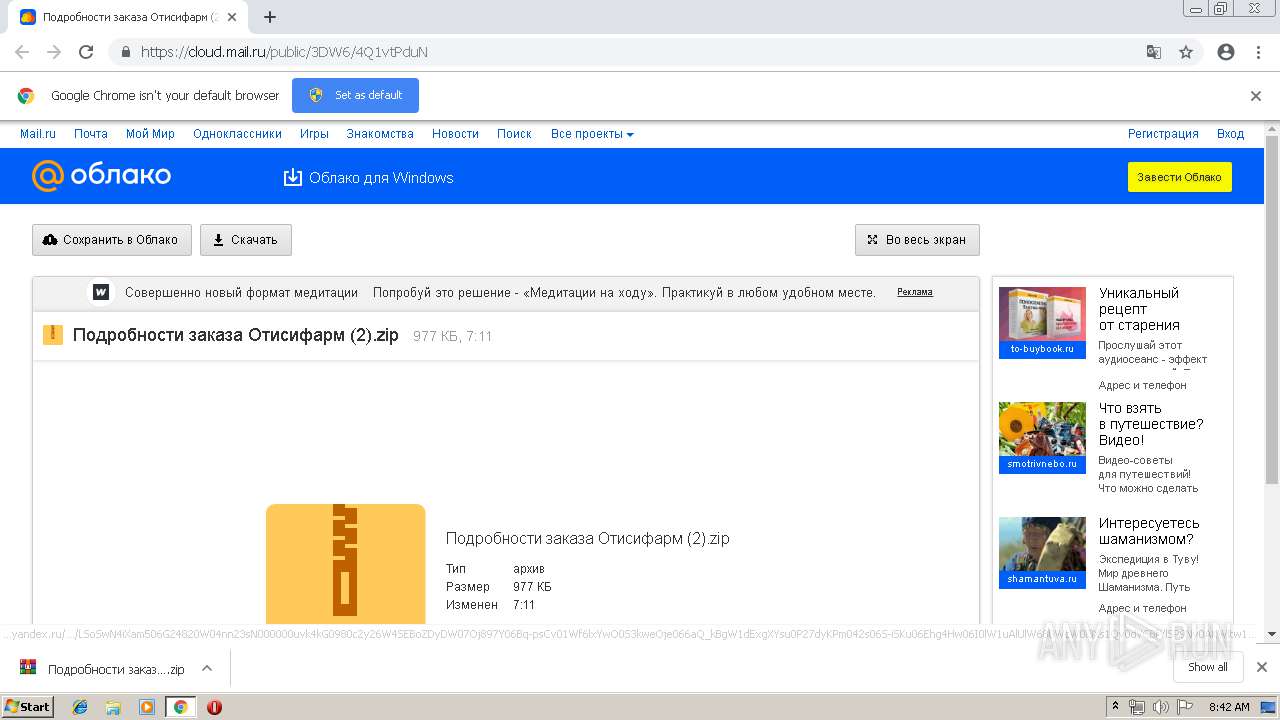
Task: Click the volume speaker tray icon
Action: [1160, 707]
